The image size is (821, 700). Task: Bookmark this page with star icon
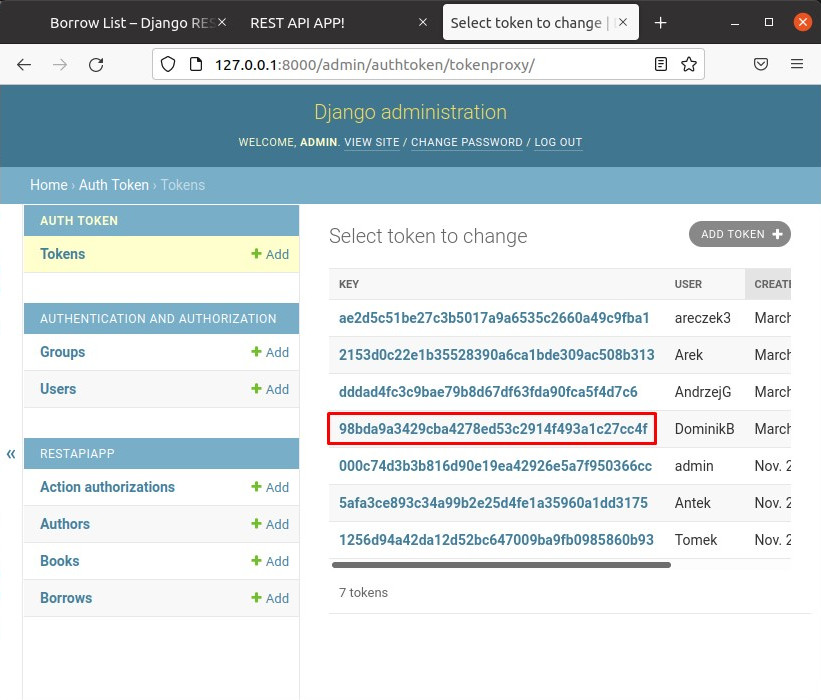[x=689, y=64]
